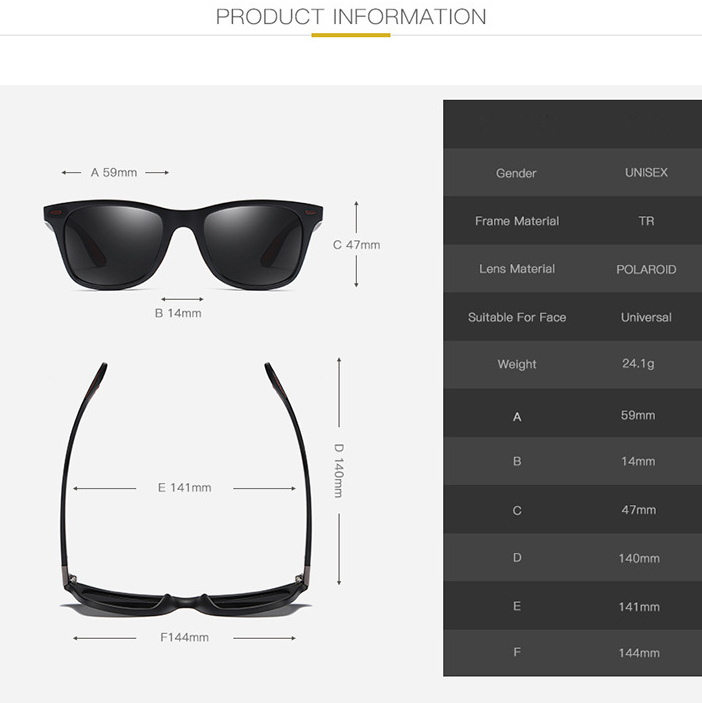Click the TR frame material value
702x703 pixels.
(x=646, y=221)
